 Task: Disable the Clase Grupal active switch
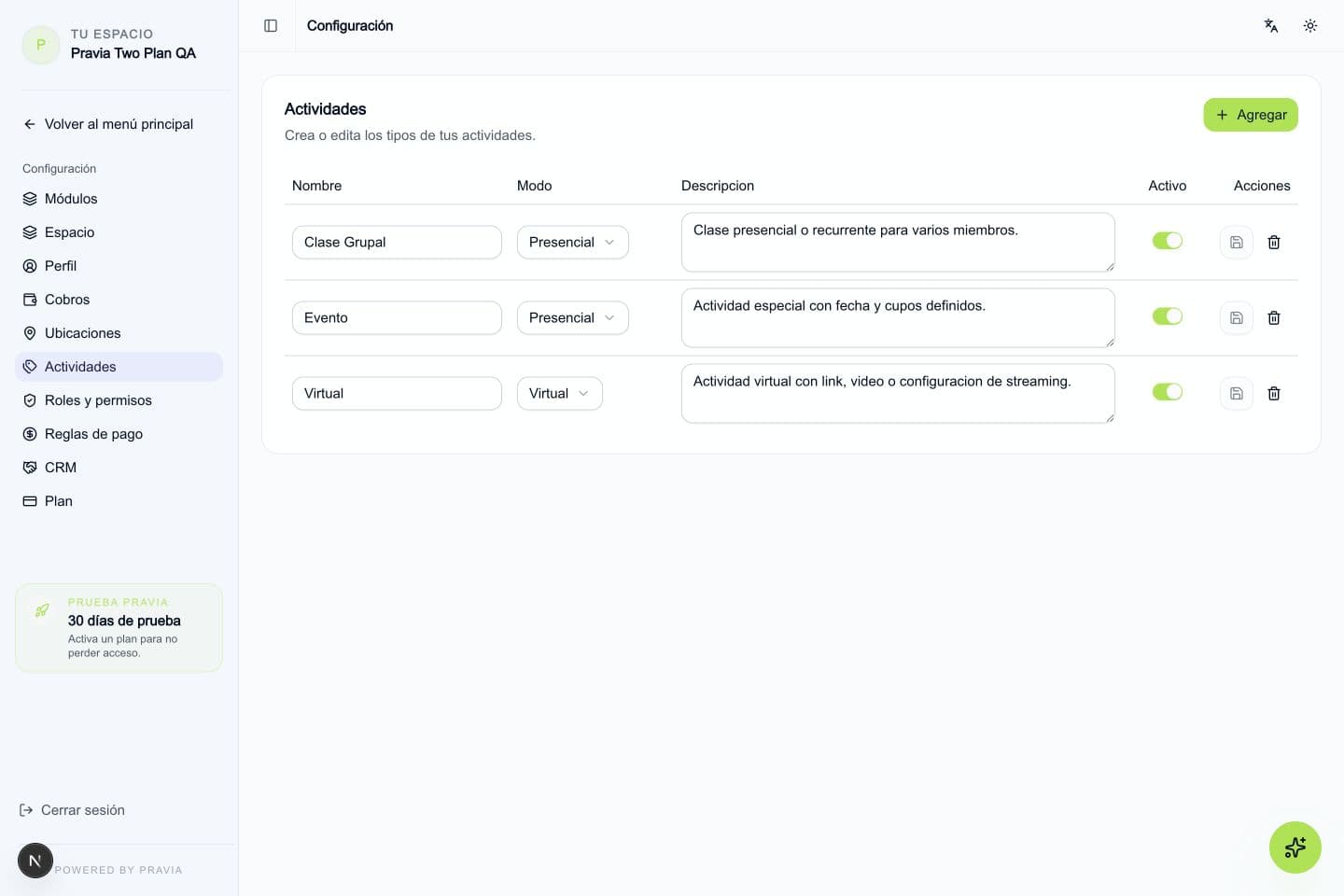(x=1168, y=241)
